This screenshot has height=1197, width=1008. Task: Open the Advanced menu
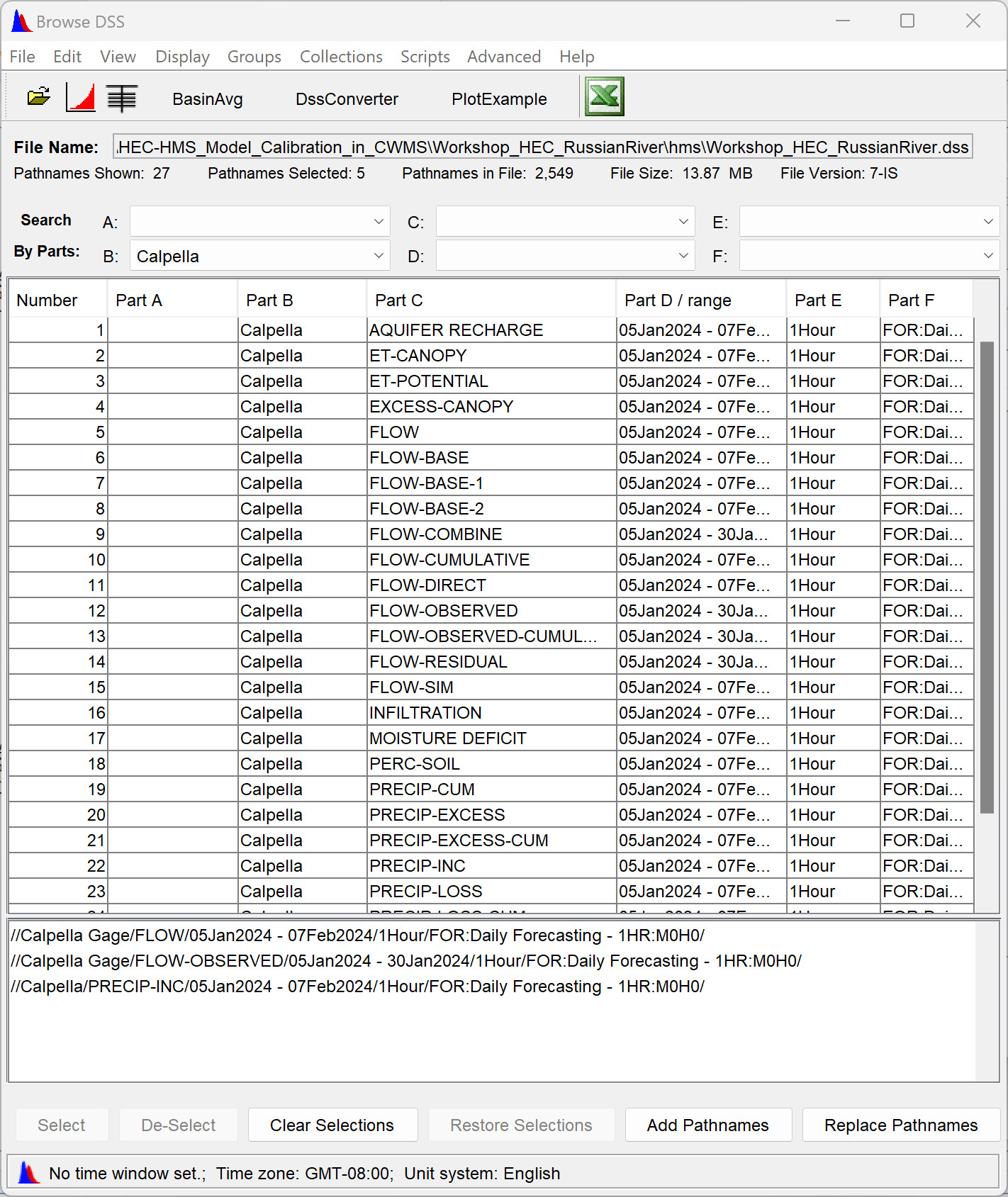click(x=504, y=57)
